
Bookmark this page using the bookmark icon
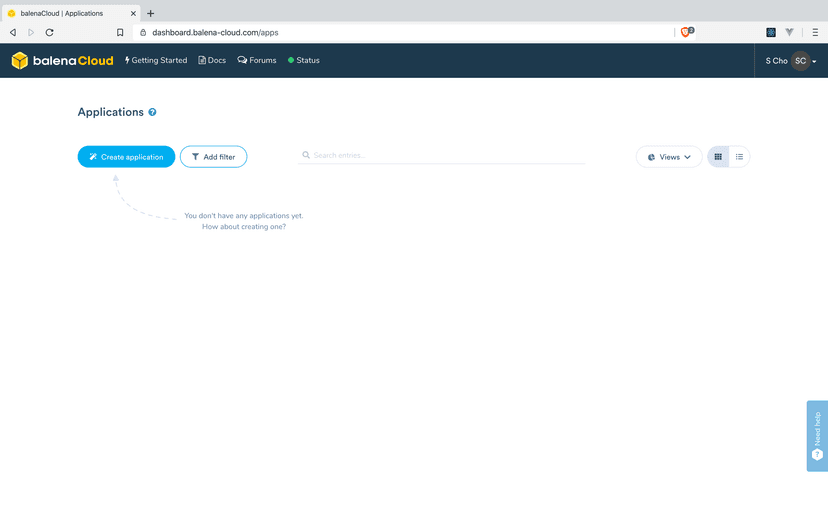click(120, 32)
